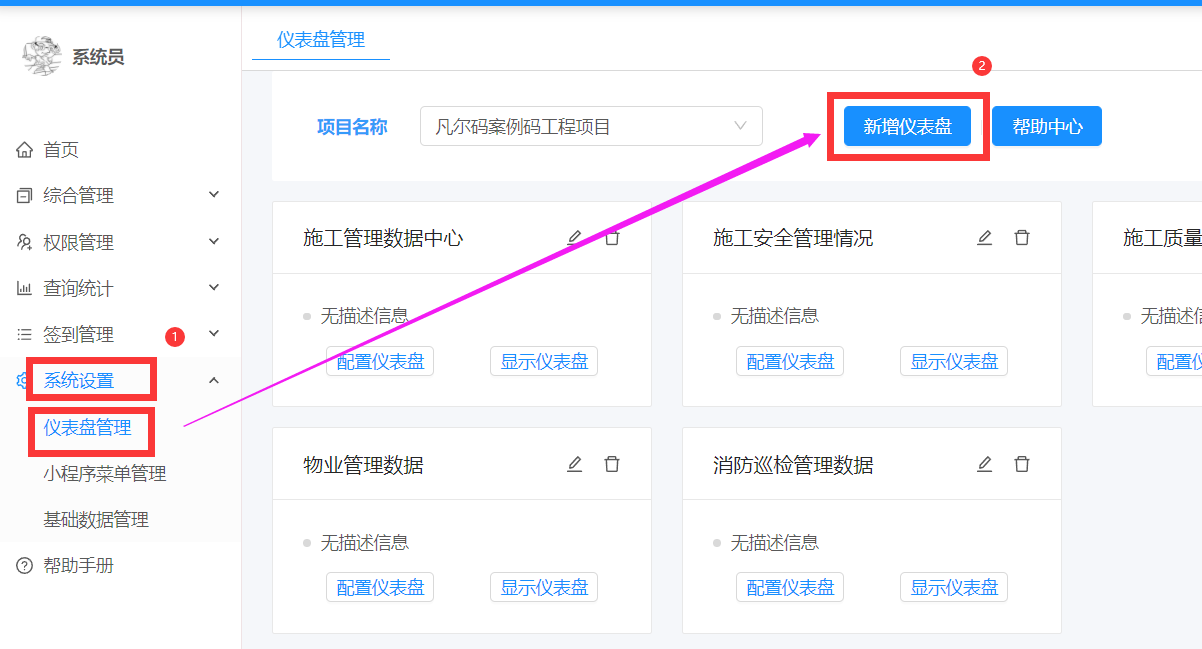Click edit pencil icon for 施工管理数据中心

574,238
